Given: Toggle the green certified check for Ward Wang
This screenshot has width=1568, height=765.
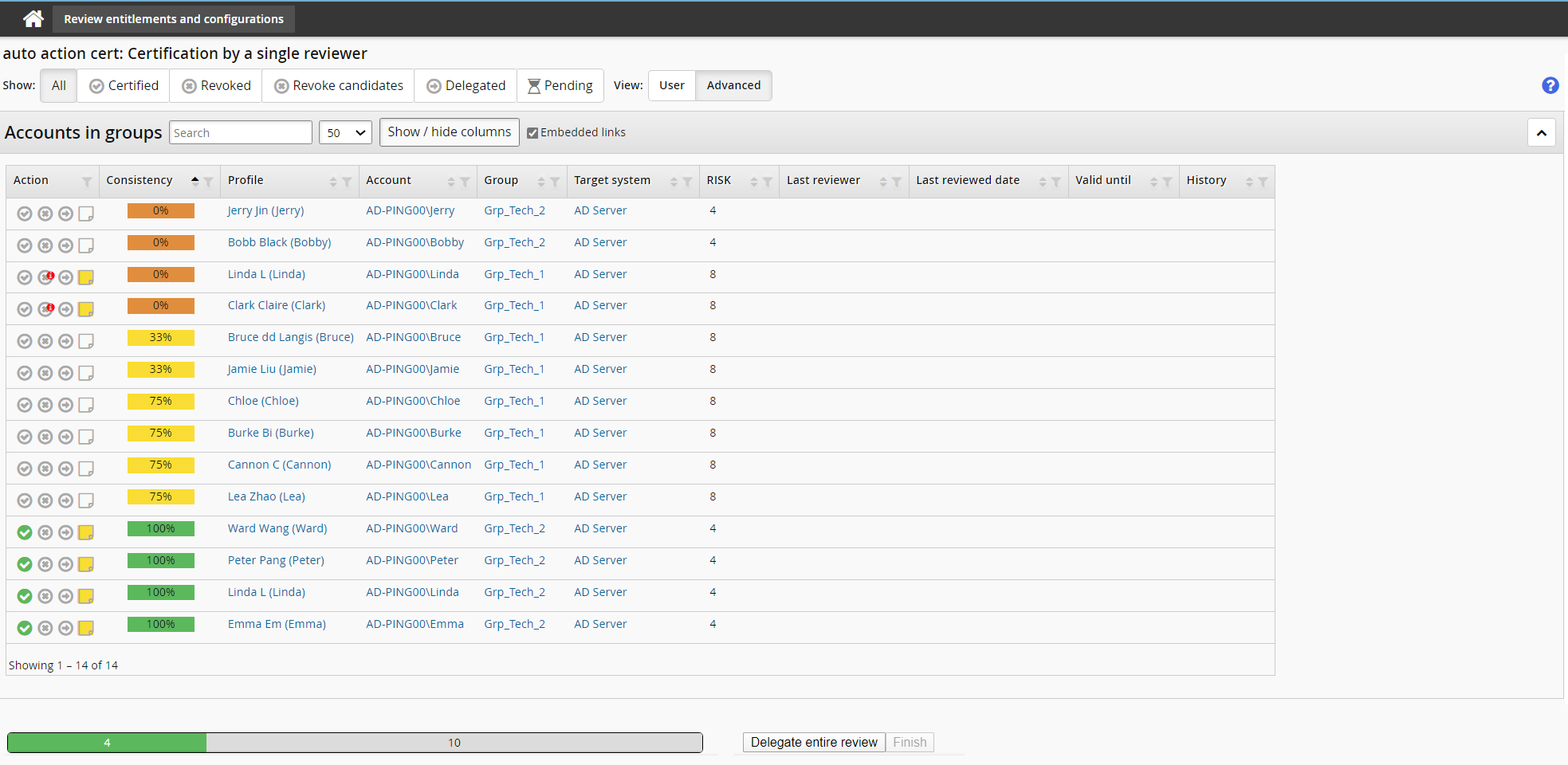Looking at the screenshot, I should pos(25,532).
